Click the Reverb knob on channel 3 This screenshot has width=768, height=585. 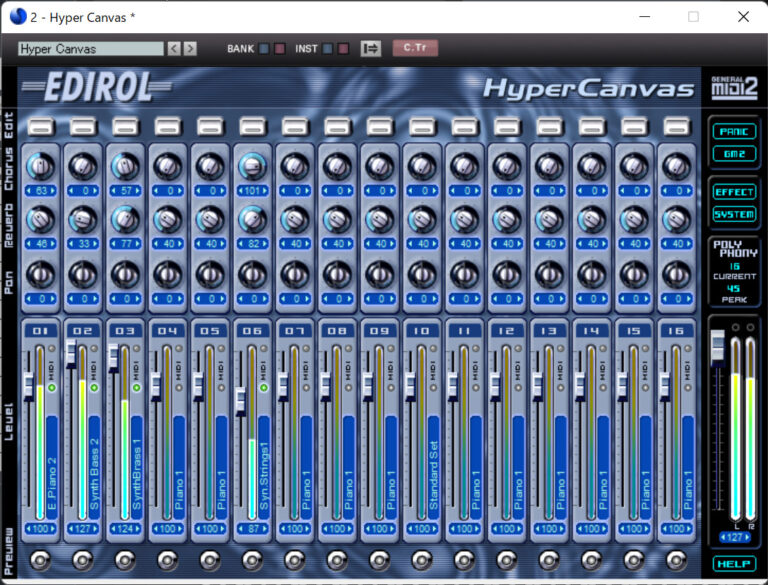click(x=125, y=219)
